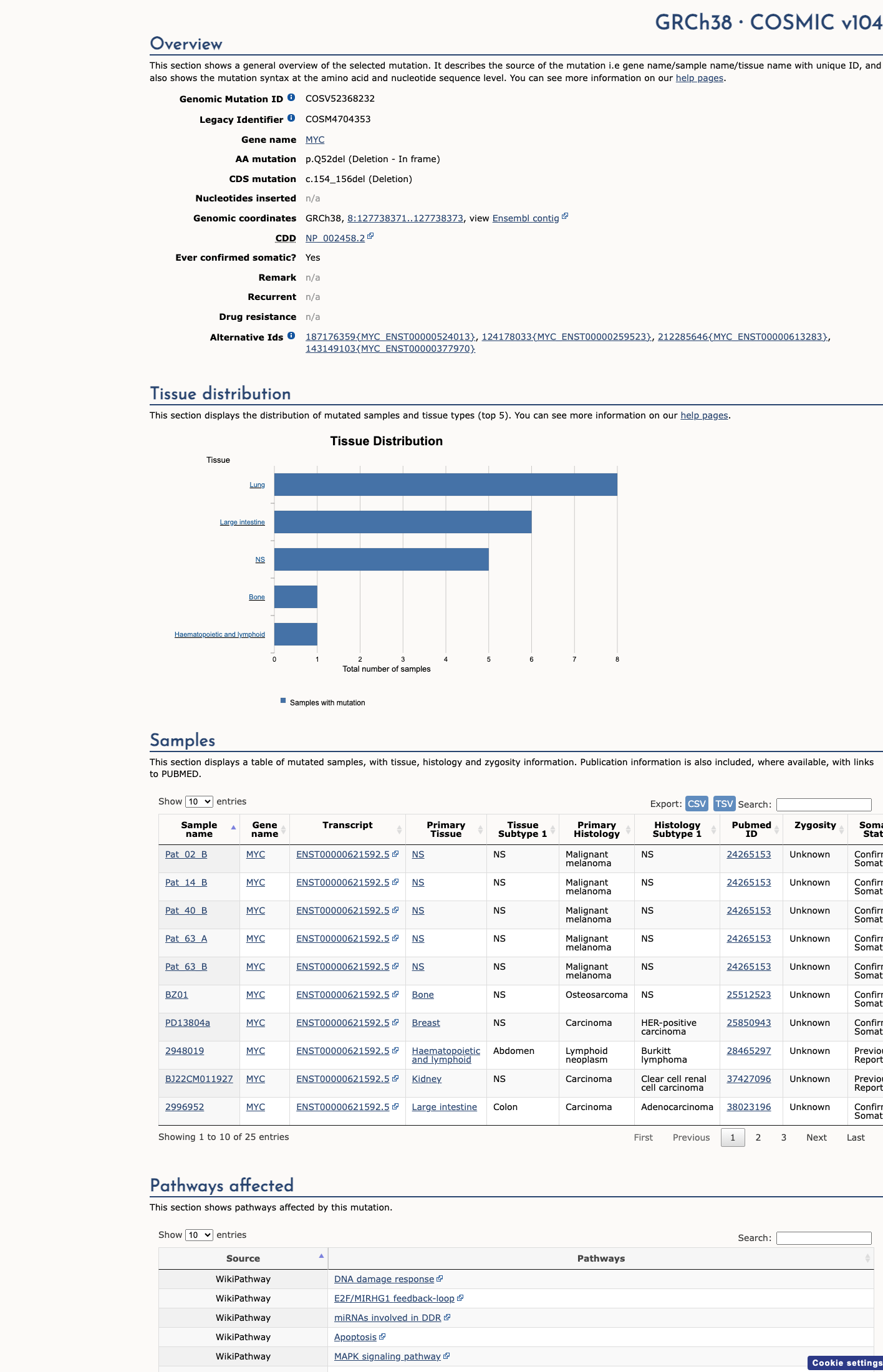Open Kidney primary tissue link
Viewport: 883px width, 1372px height.
pos(427,1079)
